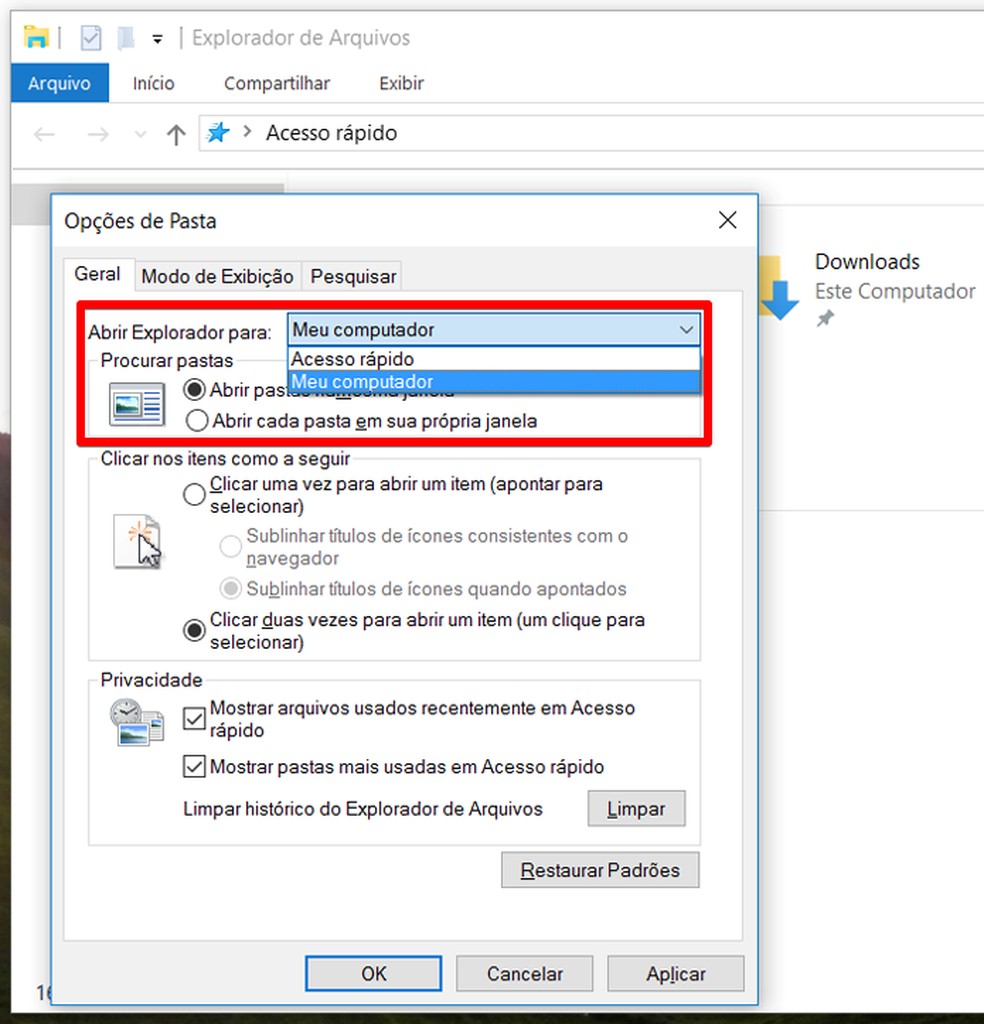The image size is (984, 1024).
Task: Click the File Explorer folder icon in title bar
Action: [x=36, y=37]
